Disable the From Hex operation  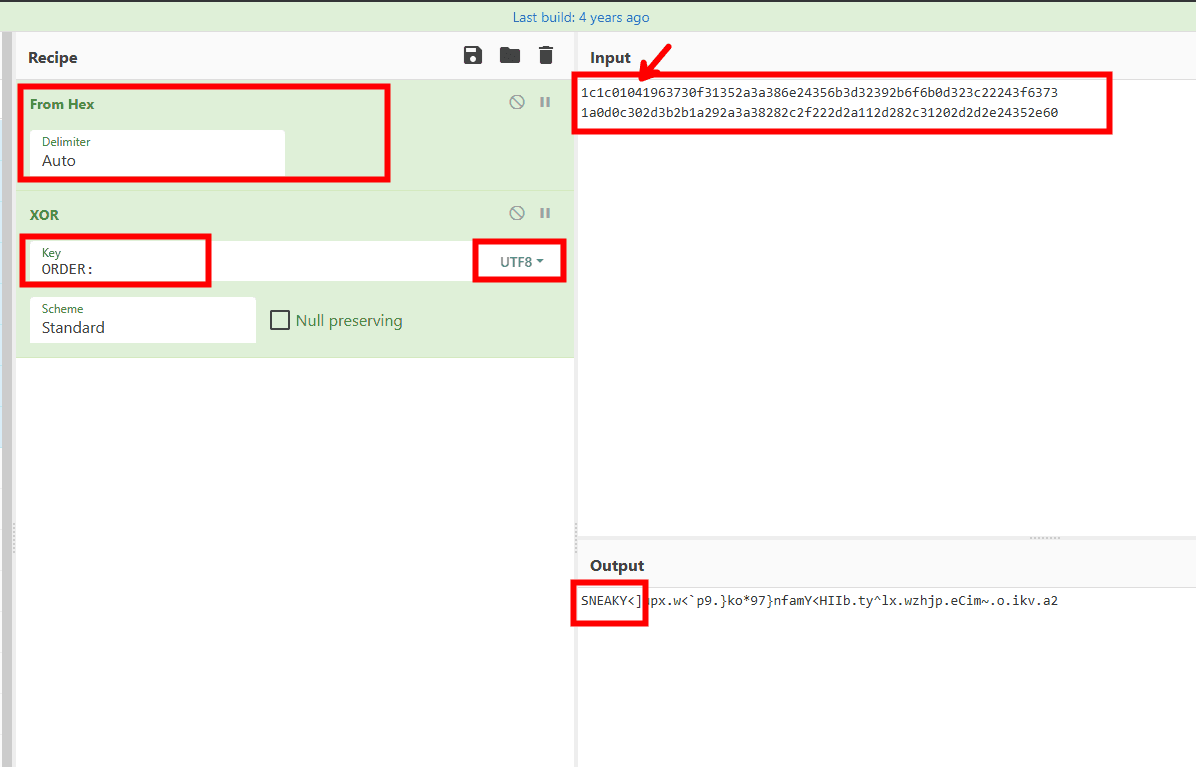coord(517,102)
